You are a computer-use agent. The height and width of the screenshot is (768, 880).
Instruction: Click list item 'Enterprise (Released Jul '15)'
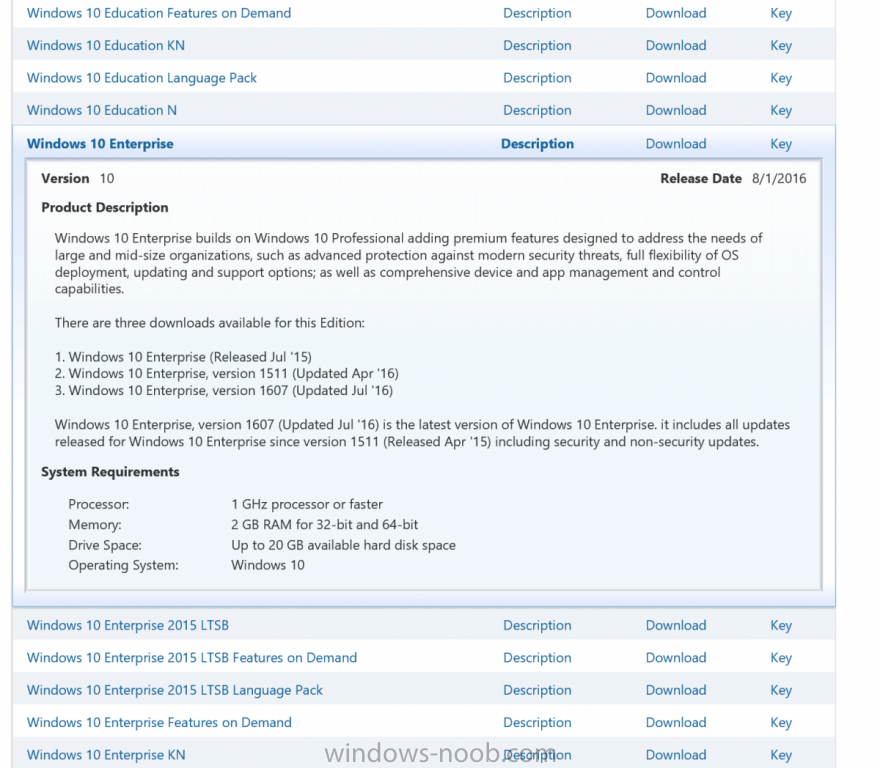(x=183, y=357)
